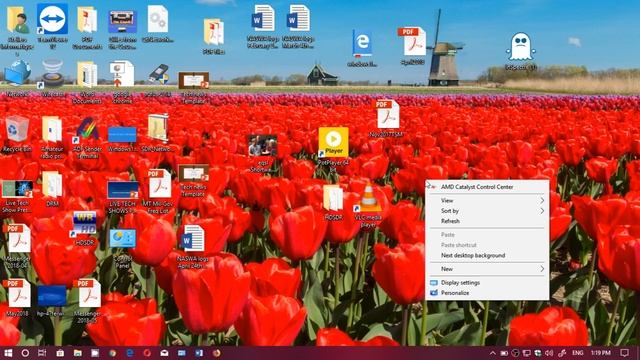Open the Action Center notifications icon

coord(624,353)
